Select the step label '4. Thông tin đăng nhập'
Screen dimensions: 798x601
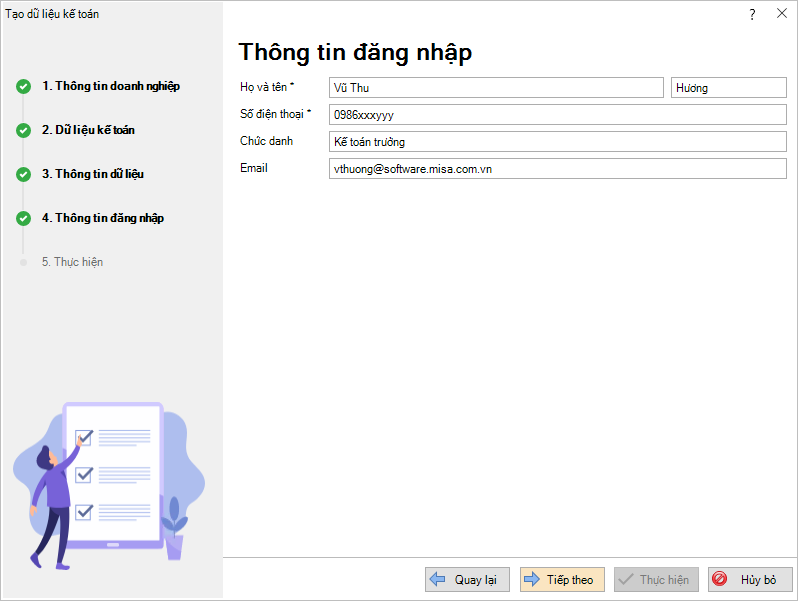[102, 218]
